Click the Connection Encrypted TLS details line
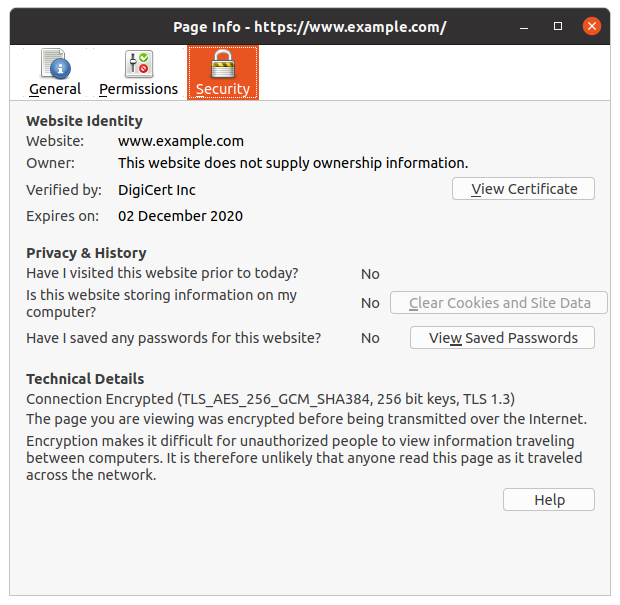620x605 pixels. (270, 399)
